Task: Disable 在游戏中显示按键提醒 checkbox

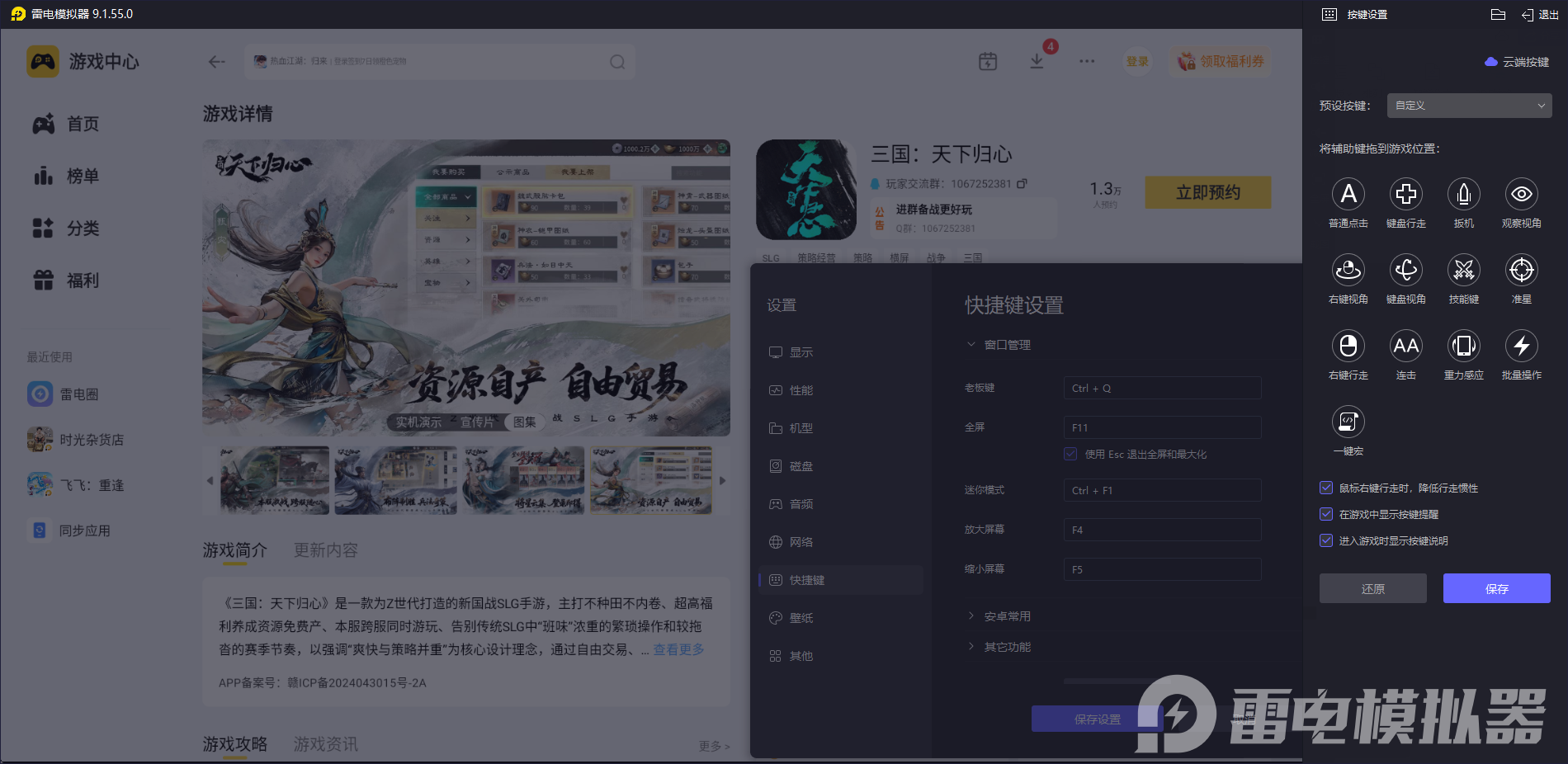Action: 1326,515
